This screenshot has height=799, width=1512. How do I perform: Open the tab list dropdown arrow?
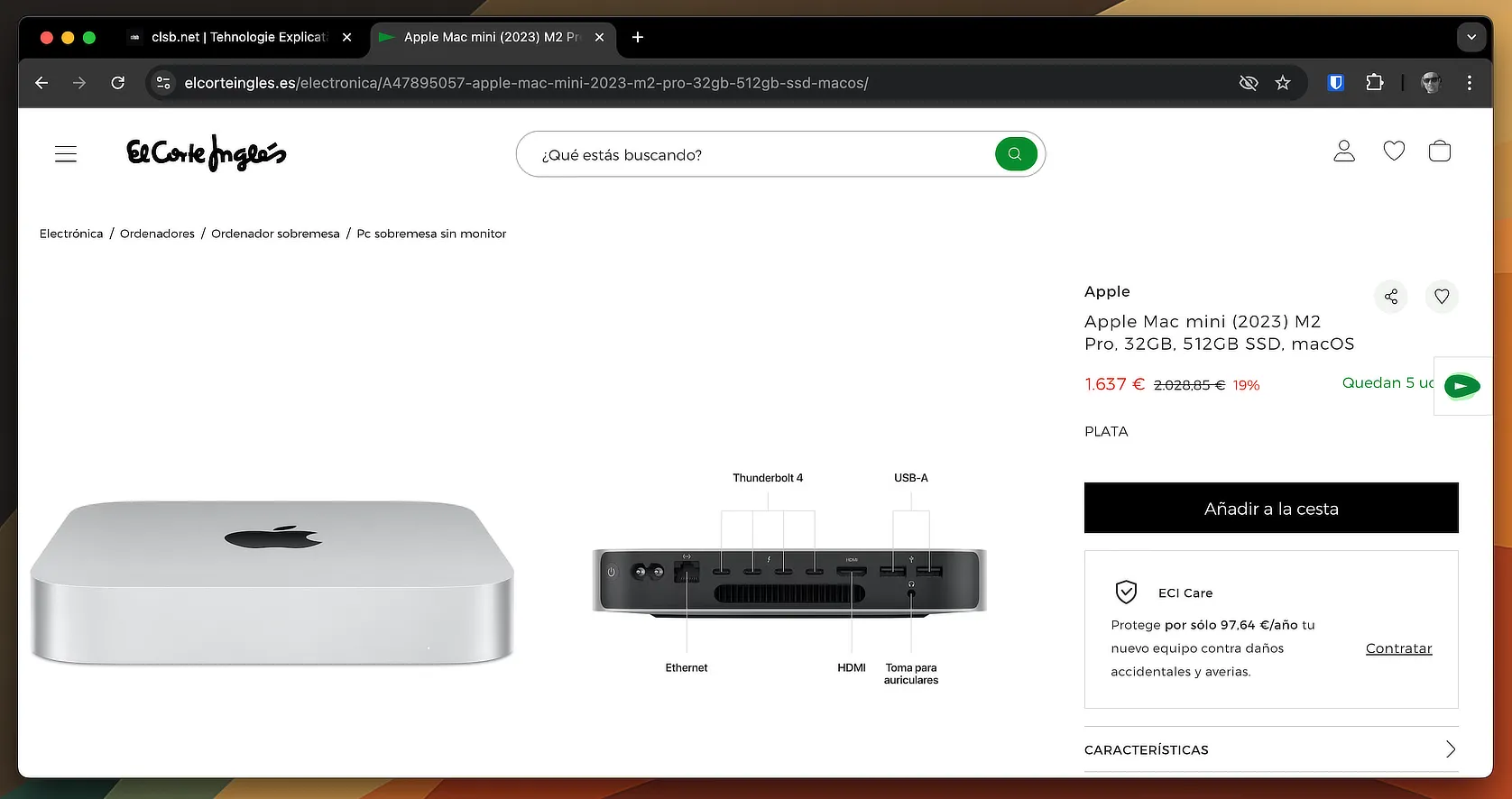[1471, 37]
